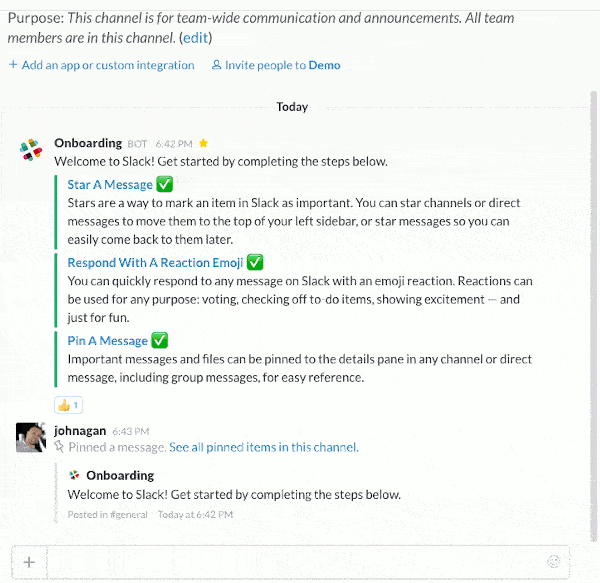Image resolution: width=600 pixels, height=583 pixels.
Task: Click the plus icon before Add an app
Action: pos(13,64)
